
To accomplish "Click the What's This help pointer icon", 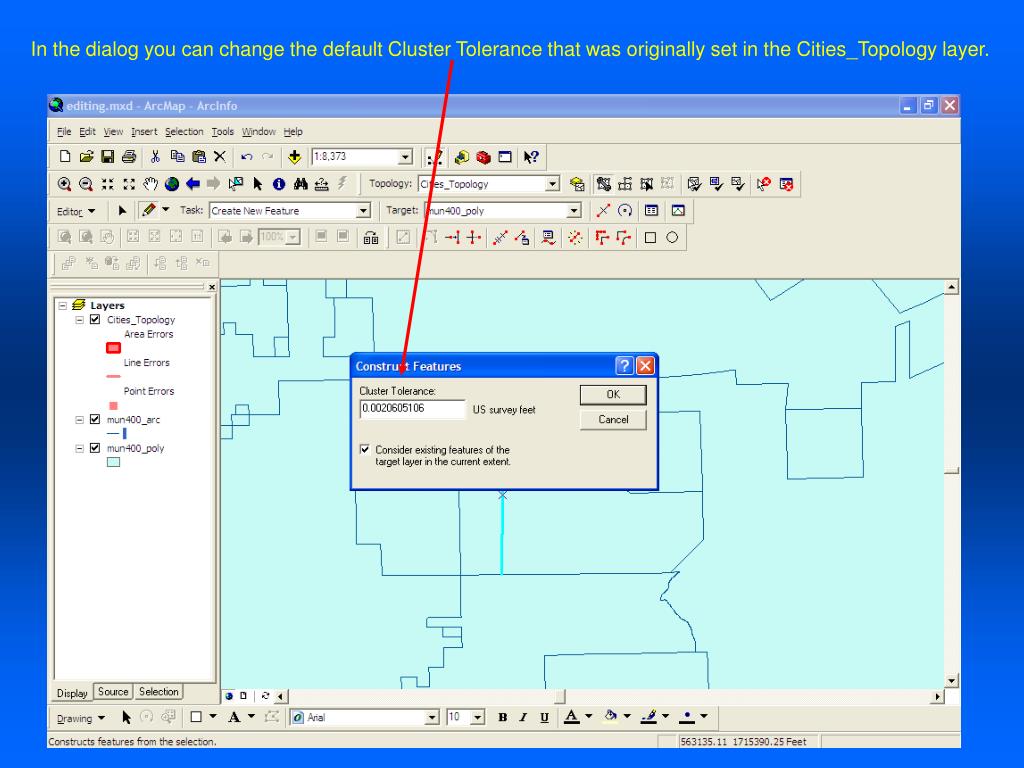I will coord(531,157).
